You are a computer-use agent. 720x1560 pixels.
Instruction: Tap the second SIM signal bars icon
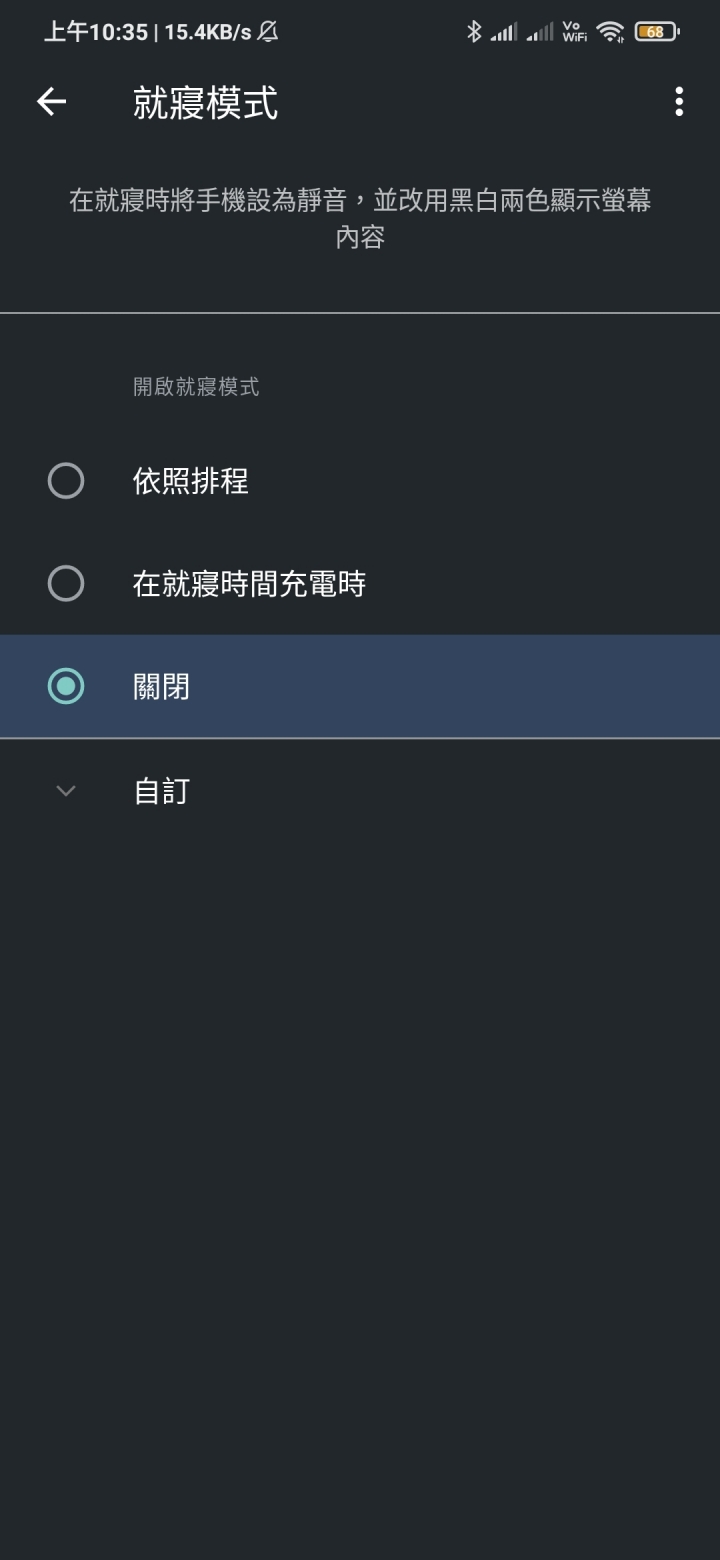(540, 33)
